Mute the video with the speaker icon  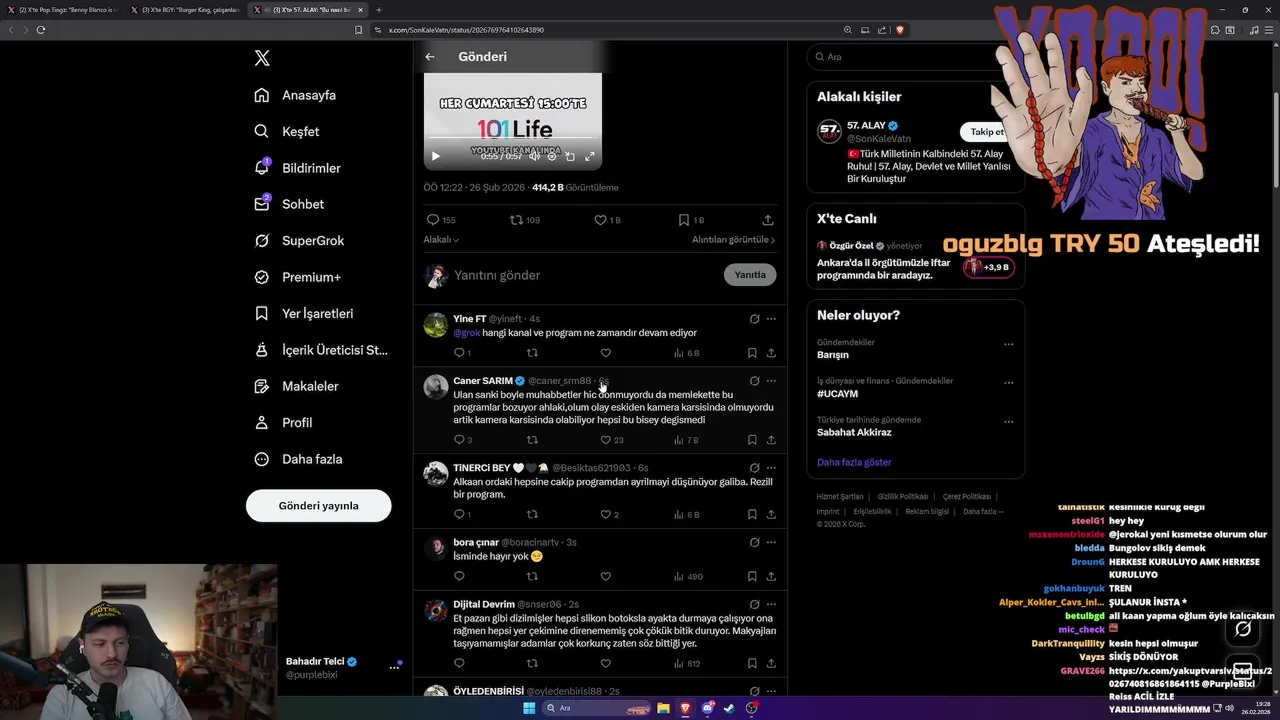(534, 156)
